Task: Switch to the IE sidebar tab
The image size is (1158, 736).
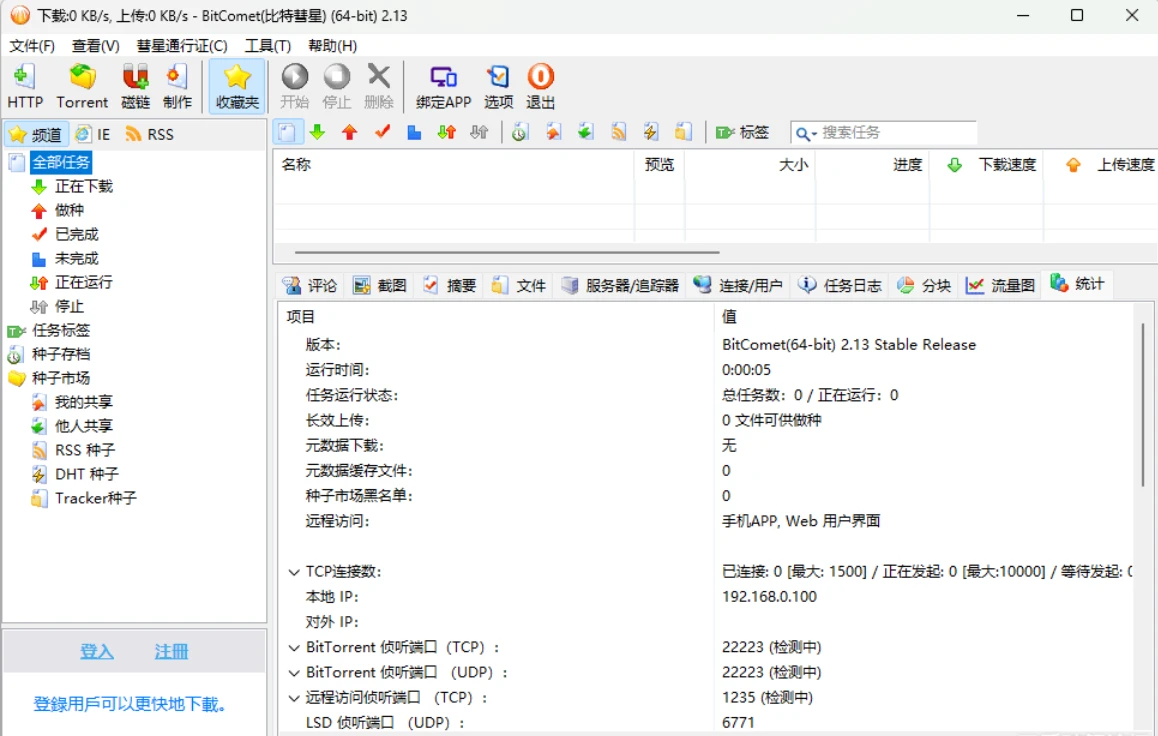Action: 94,134
